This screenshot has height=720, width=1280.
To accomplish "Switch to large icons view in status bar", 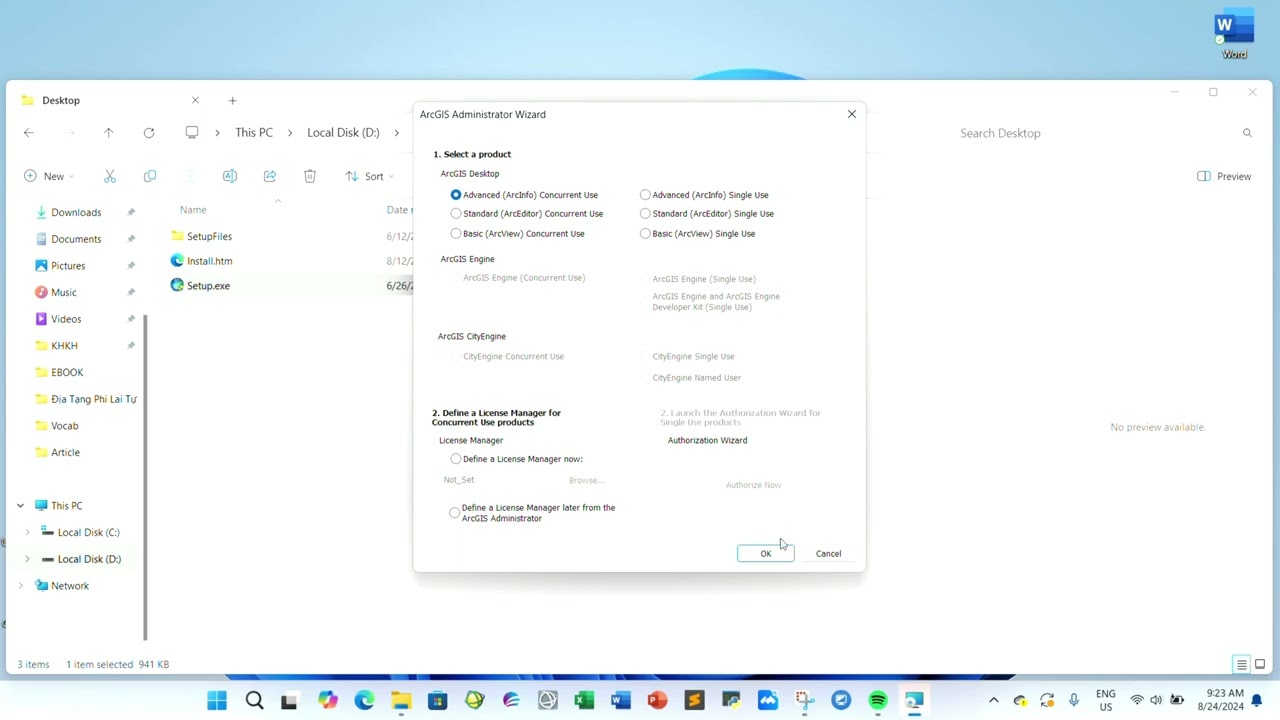I will click(1260, 665).
